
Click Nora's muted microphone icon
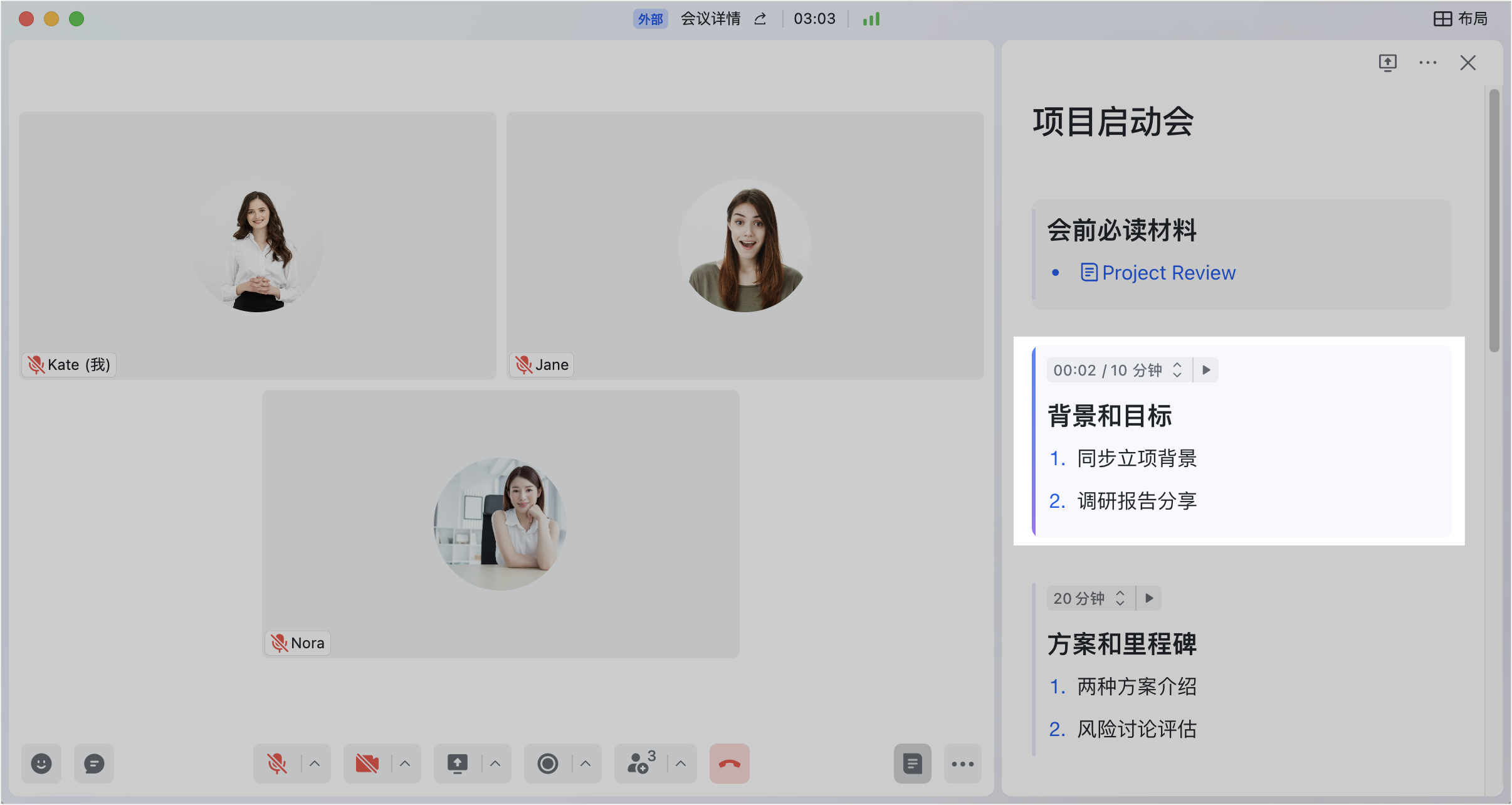280,643
